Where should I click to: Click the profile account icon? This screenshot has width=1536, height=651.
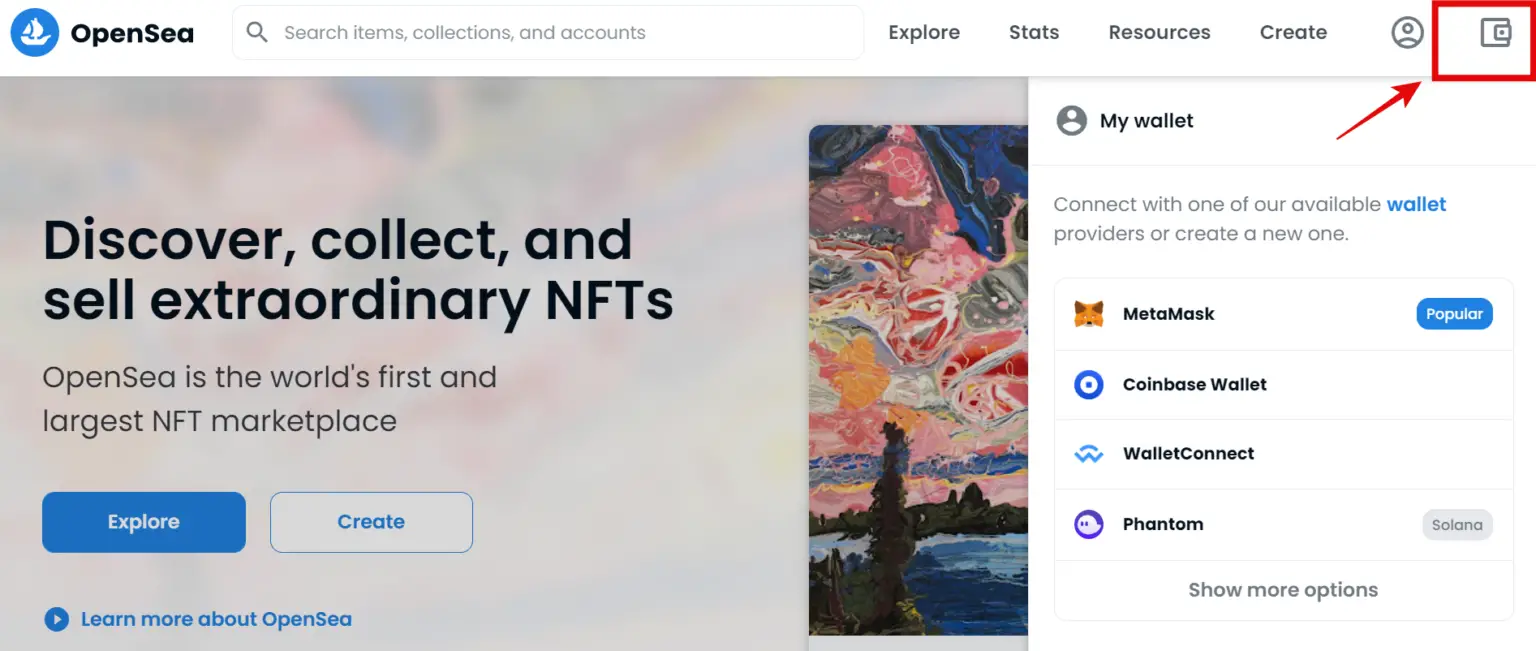(x=1406, y=32)
